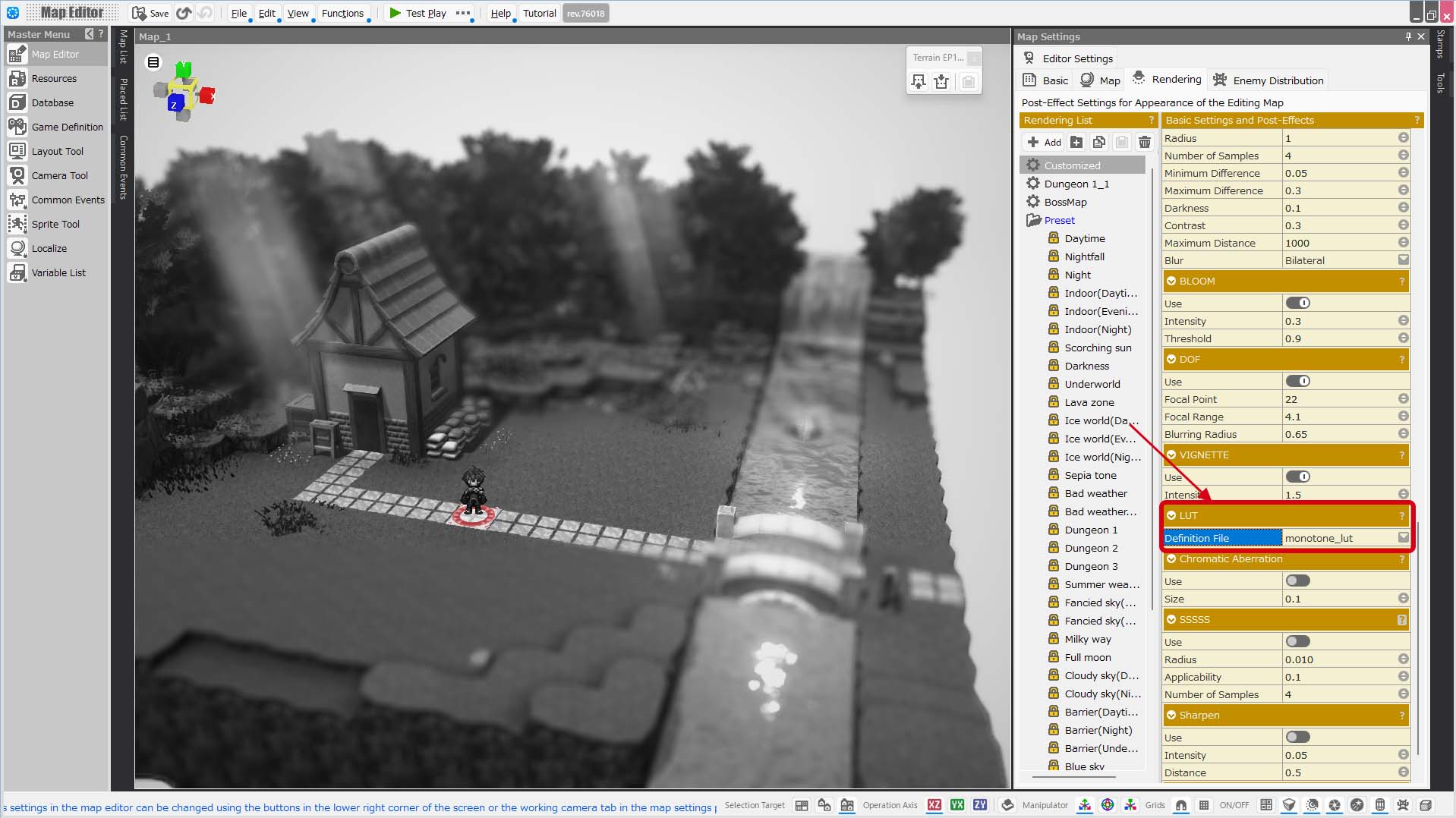The image size is (1456, 818).
Task: Collapse the Sharpen section
Action: click(1171, 715)
